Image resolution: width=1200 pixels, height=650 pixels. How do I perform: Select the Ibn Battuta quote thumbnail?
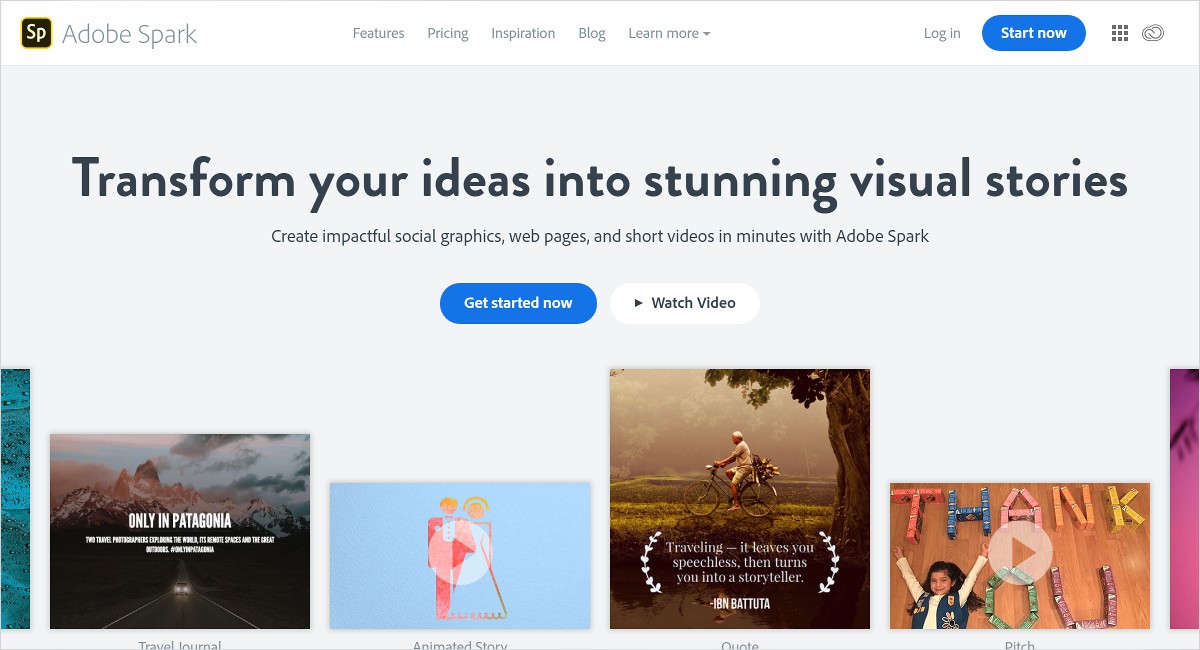(x=740, y=498)
